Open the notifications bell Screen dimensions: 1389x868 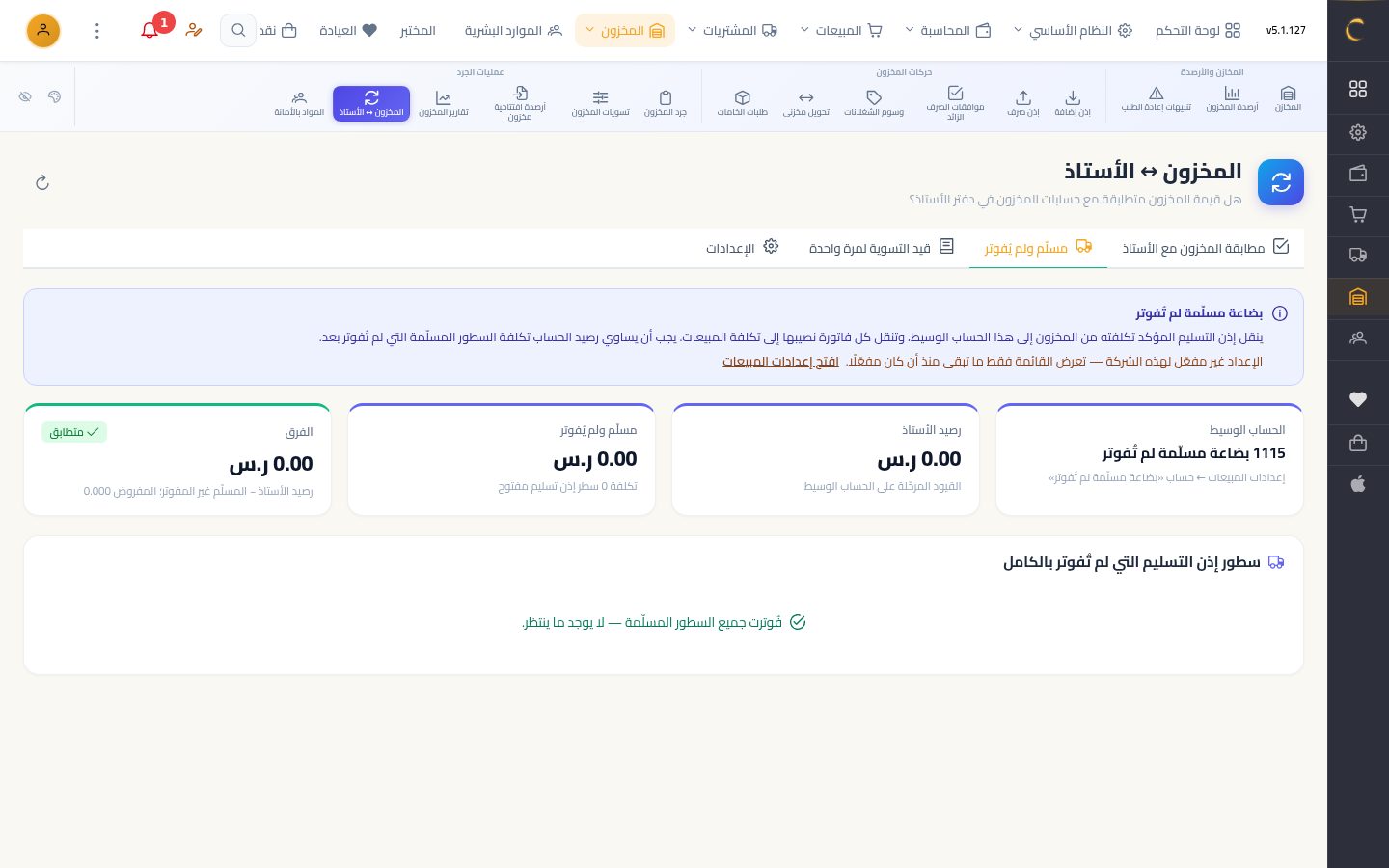click(150, 30)
